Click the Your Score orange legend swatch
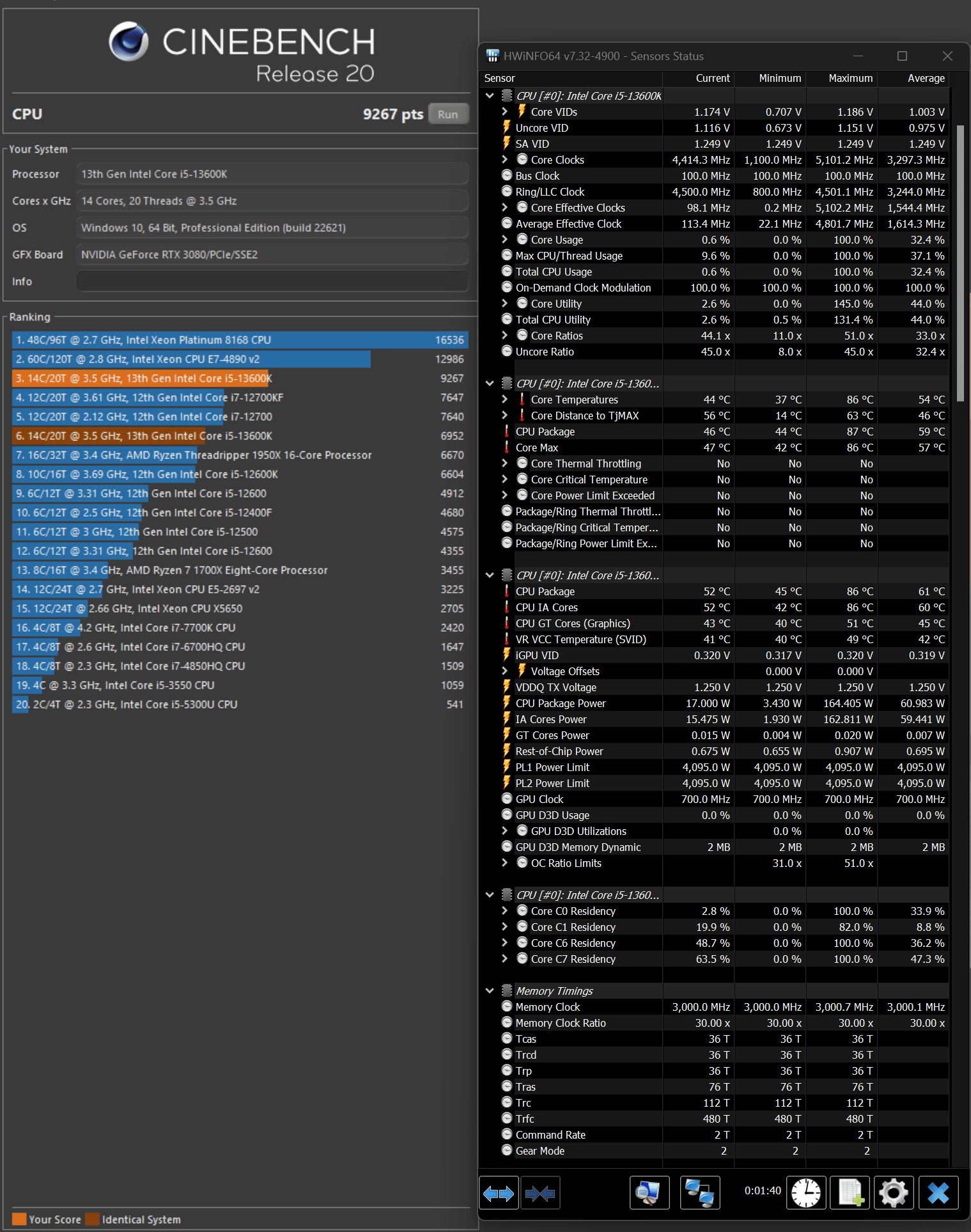Image resolution: width=971 pixels, height=1232 pixels. 19,1219
